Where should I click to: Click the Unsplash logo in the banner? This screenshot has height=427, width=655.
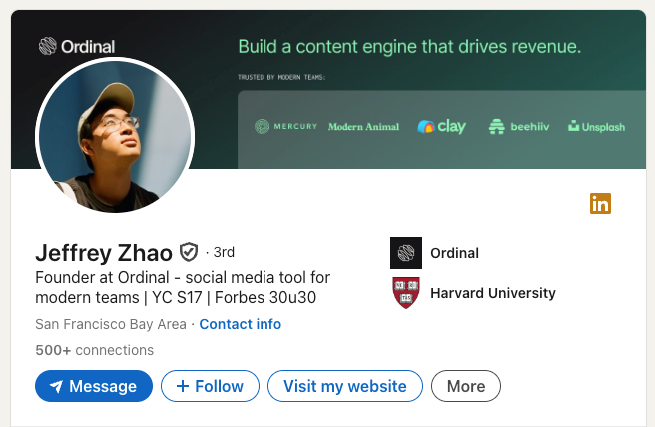pyautogui.click(x=597, y=127)
